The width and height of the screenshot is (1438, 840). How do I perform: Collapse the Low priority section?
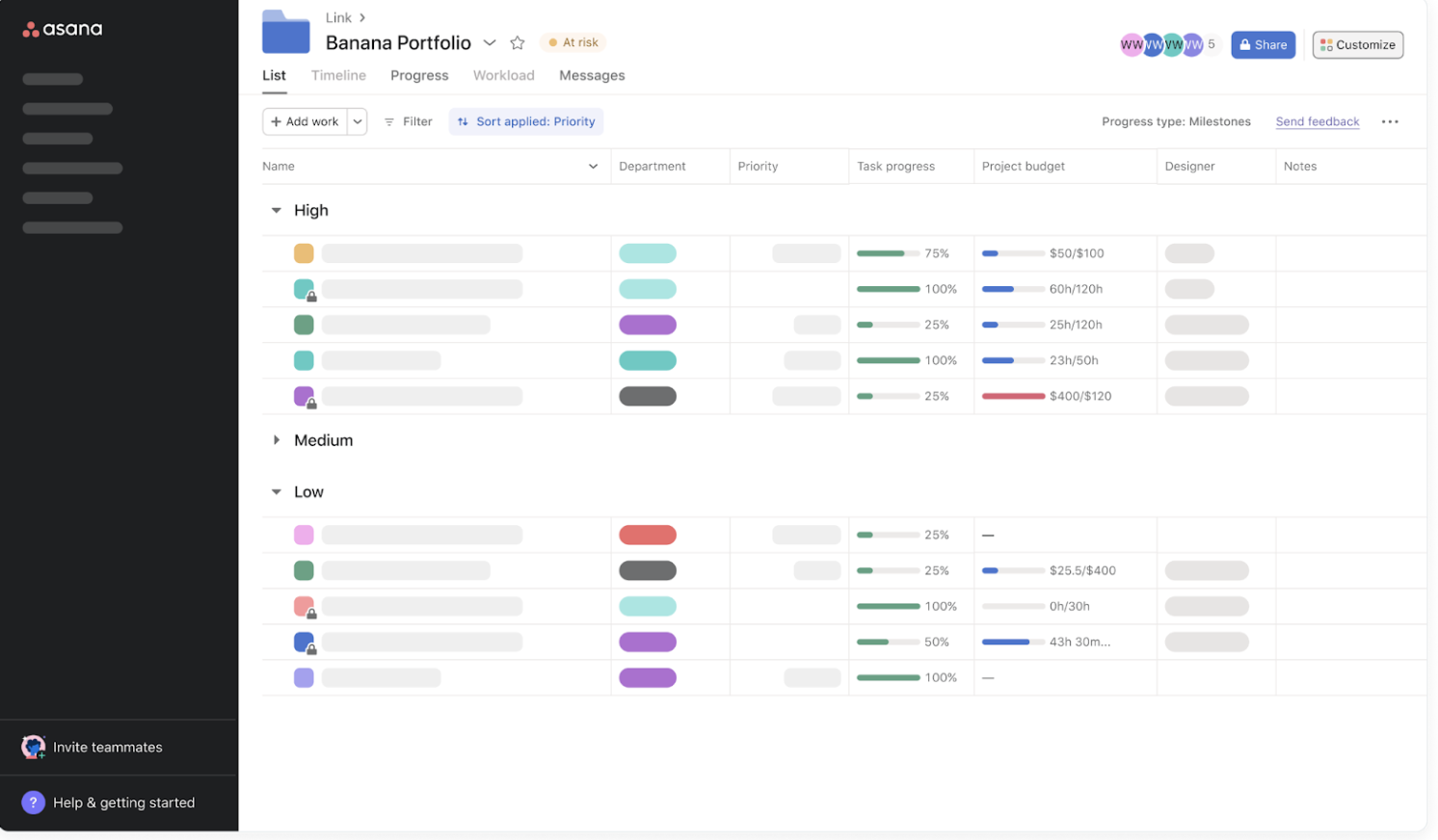277,492
